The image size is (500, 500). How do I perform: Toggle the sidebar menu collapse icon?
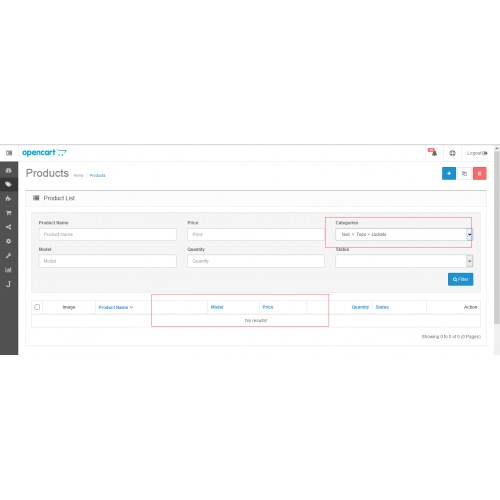tap(9, 153)
